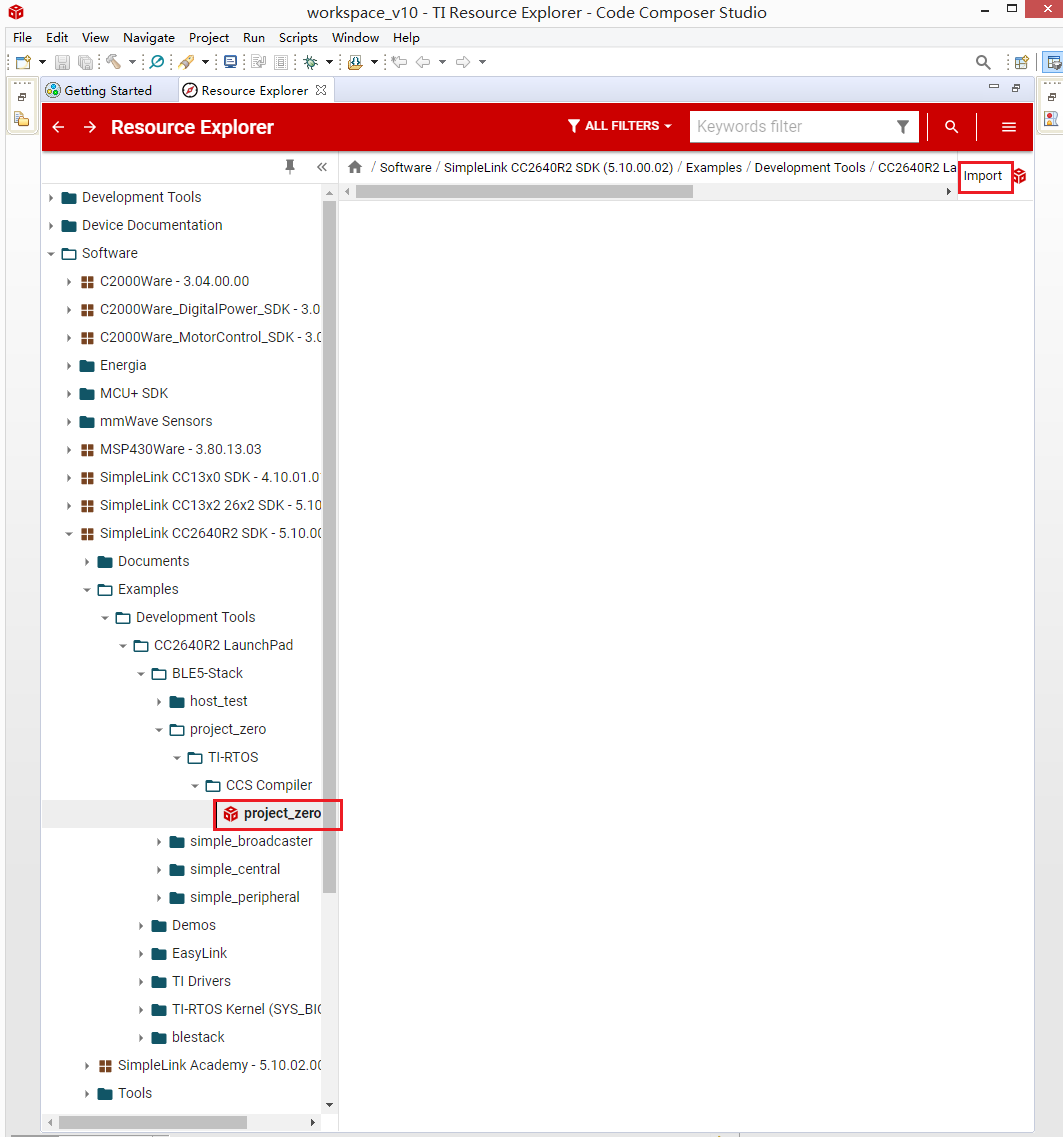Click the Build hammer icon
The image size is (1063, 1137).
[x=113, y=62]
